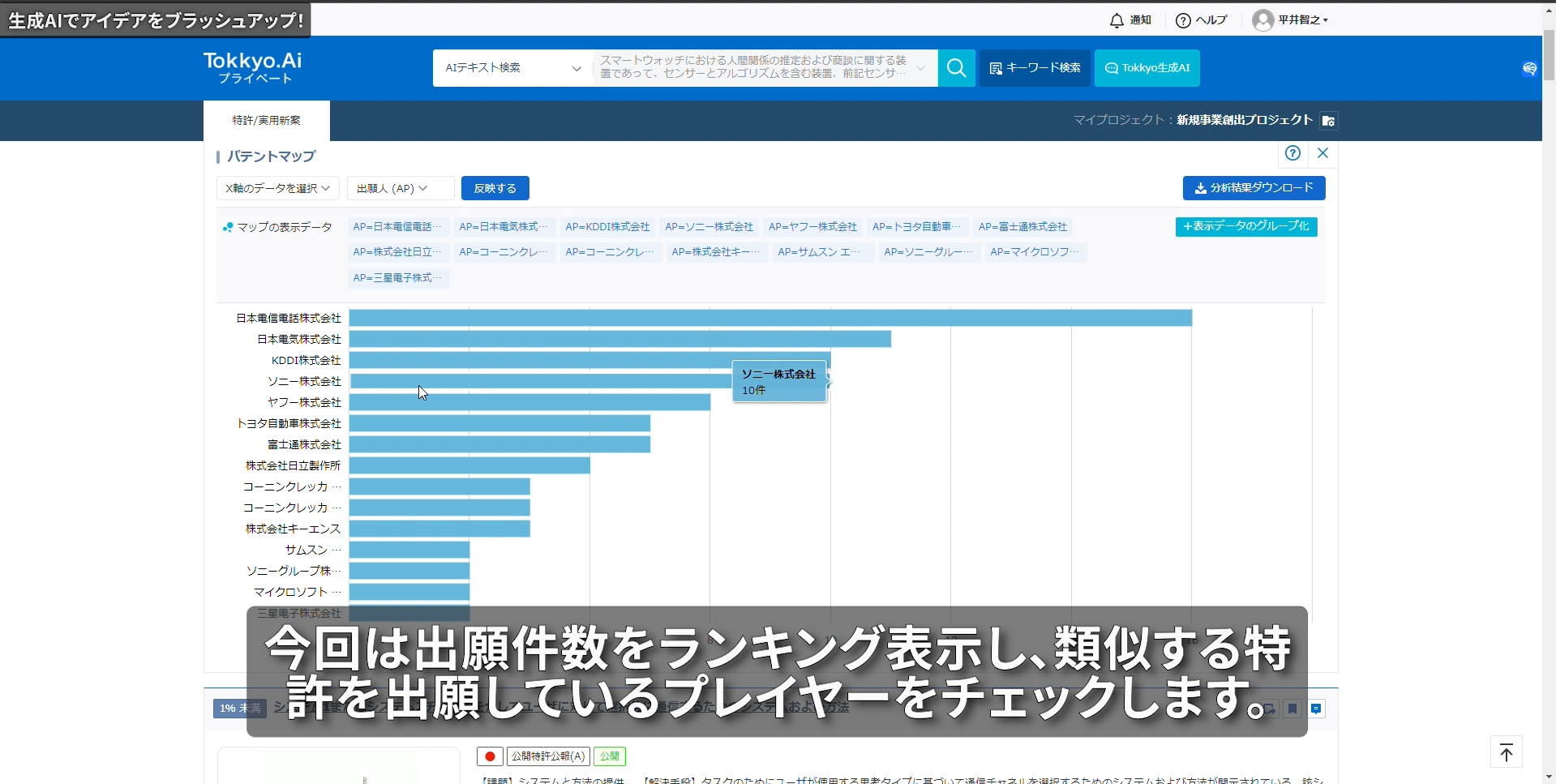Click the back-to-top arrow button
The width and height of the screenshot is (1556, 784).
[1506, 752]
